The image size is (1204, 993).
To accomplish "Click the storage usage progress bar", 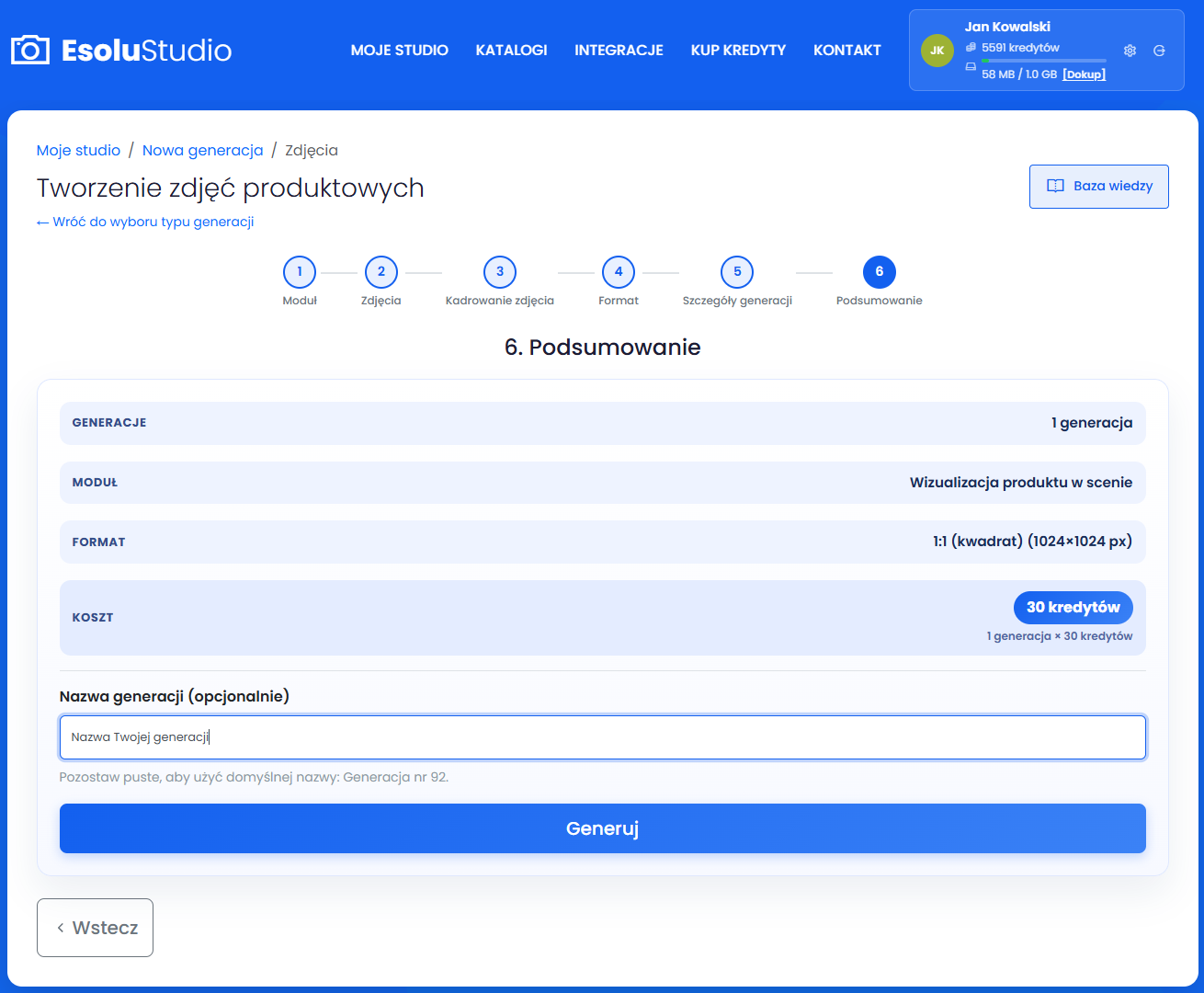I will pyautogui.click(x=1044, y=61).
